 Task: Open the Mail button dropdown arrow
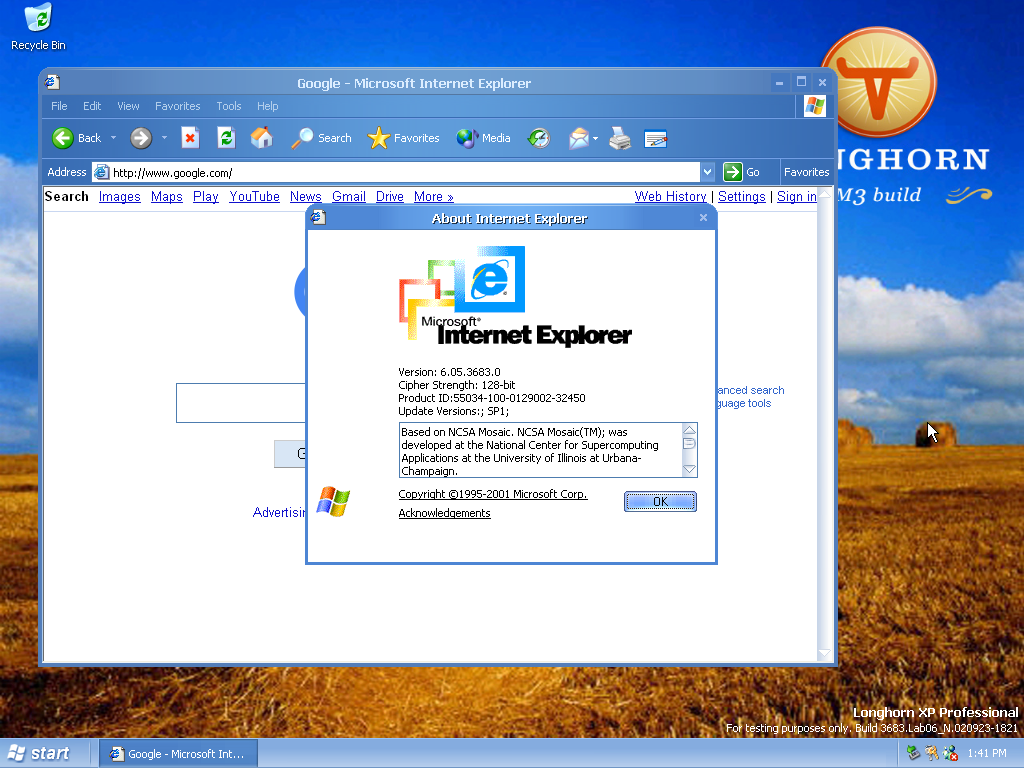pyautogui.click(x=595, y=138)
